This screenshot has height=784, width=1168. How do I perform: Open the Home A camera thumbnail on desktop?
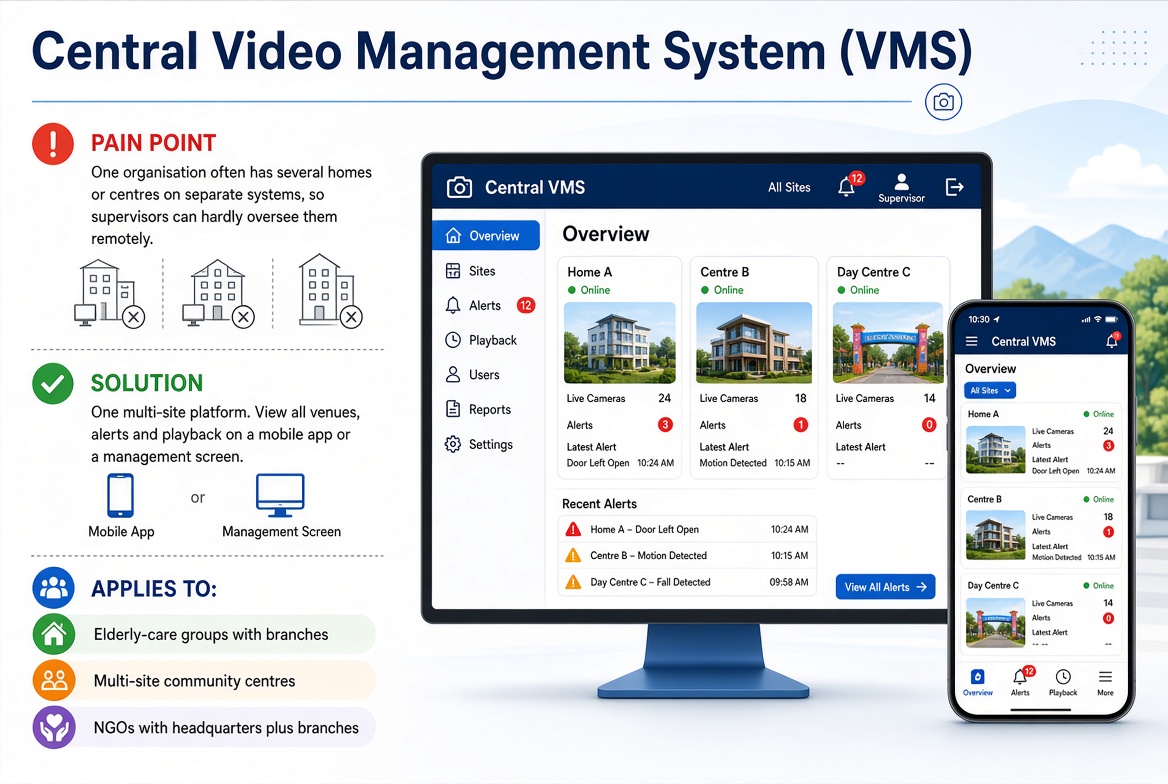click(620, 343)
